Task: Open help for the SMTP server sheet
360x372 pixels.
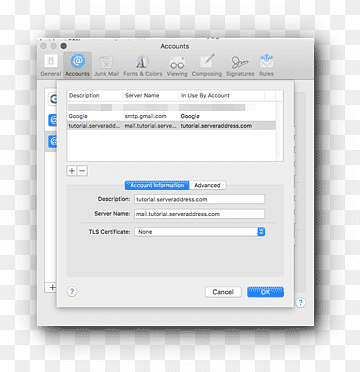Action: click(72, 292)
